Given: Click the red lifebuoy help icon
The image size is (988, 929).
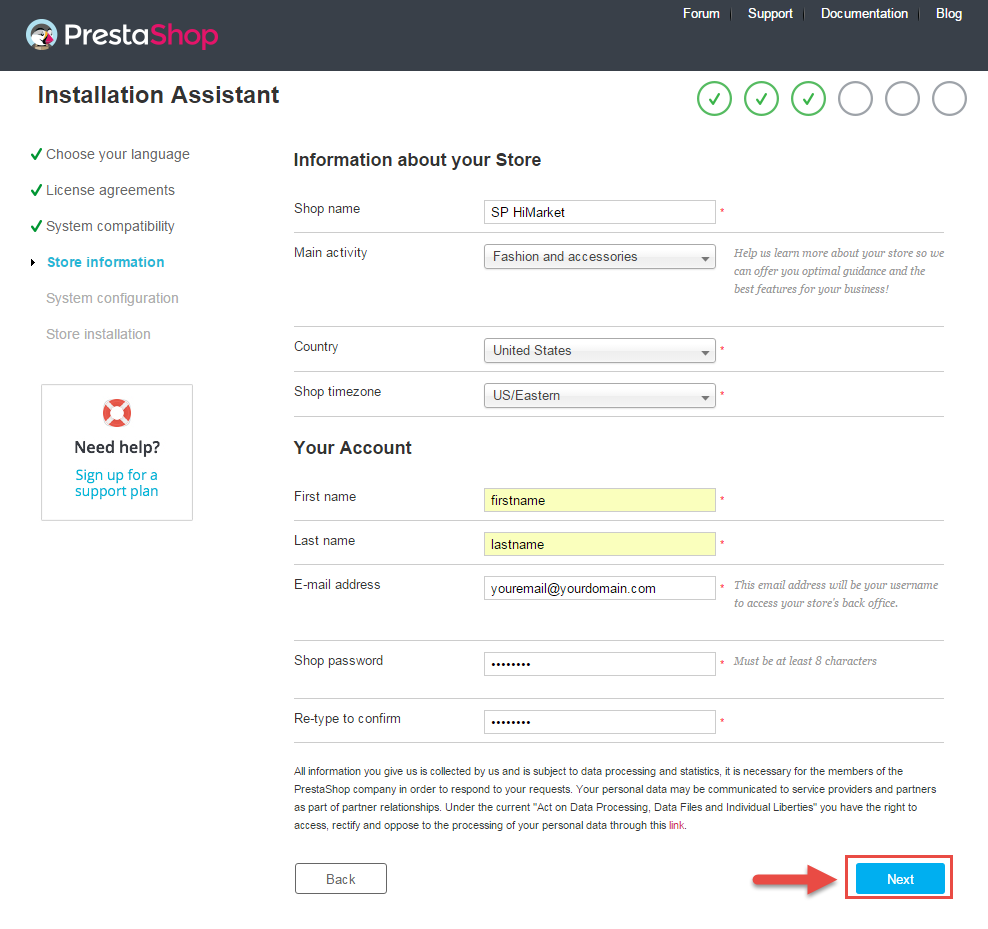Looking at the screenshot, I should (x=117, y=413).
